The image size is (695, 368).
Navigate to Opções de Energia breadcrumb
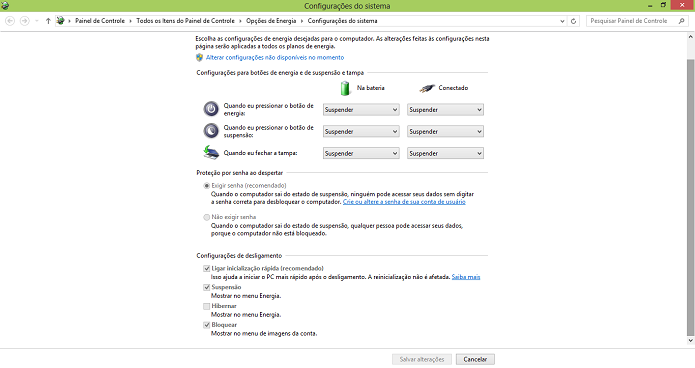[x=271, y=21]
